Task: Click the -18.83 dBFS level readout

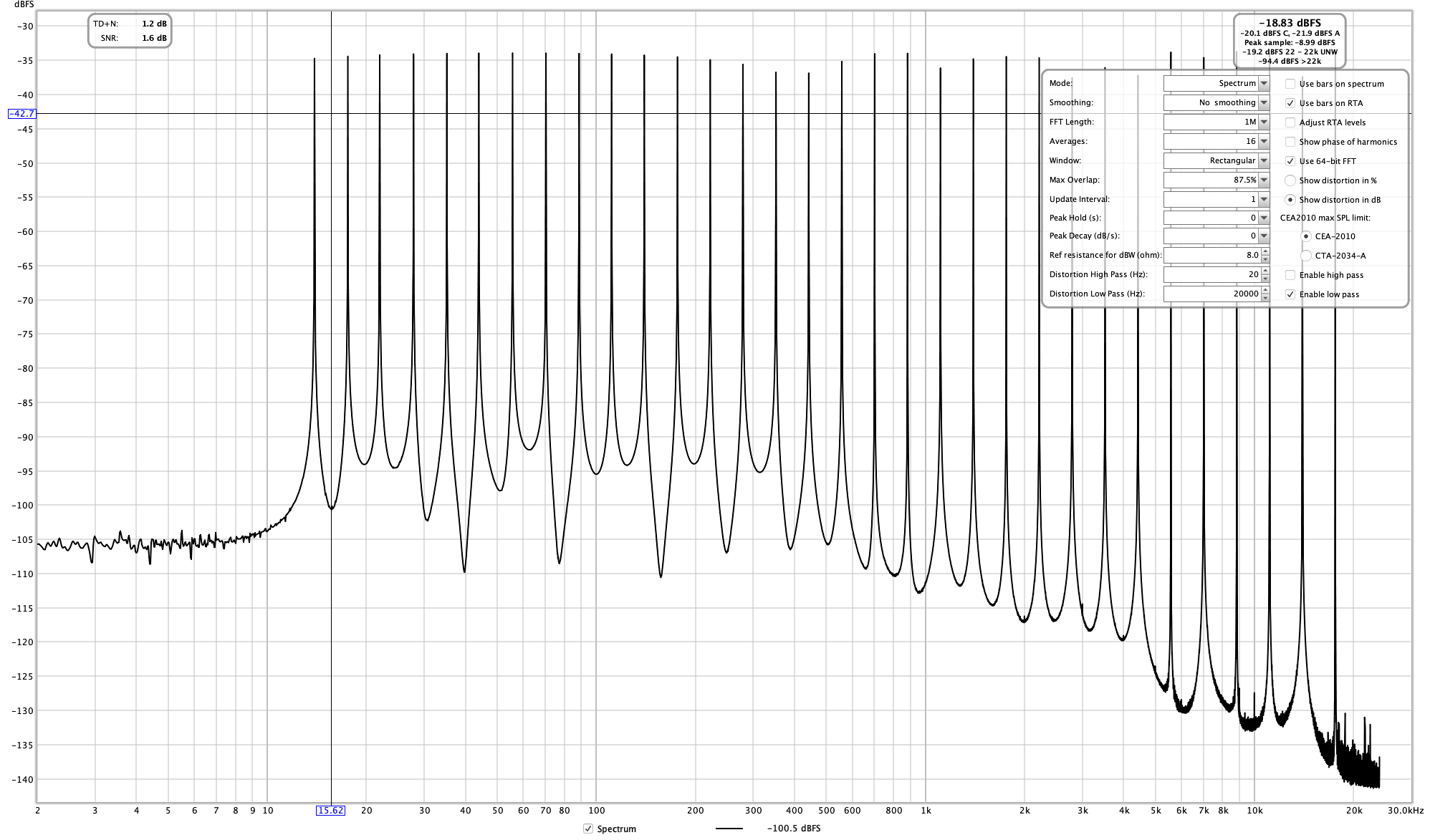Action: [1290, 23]
